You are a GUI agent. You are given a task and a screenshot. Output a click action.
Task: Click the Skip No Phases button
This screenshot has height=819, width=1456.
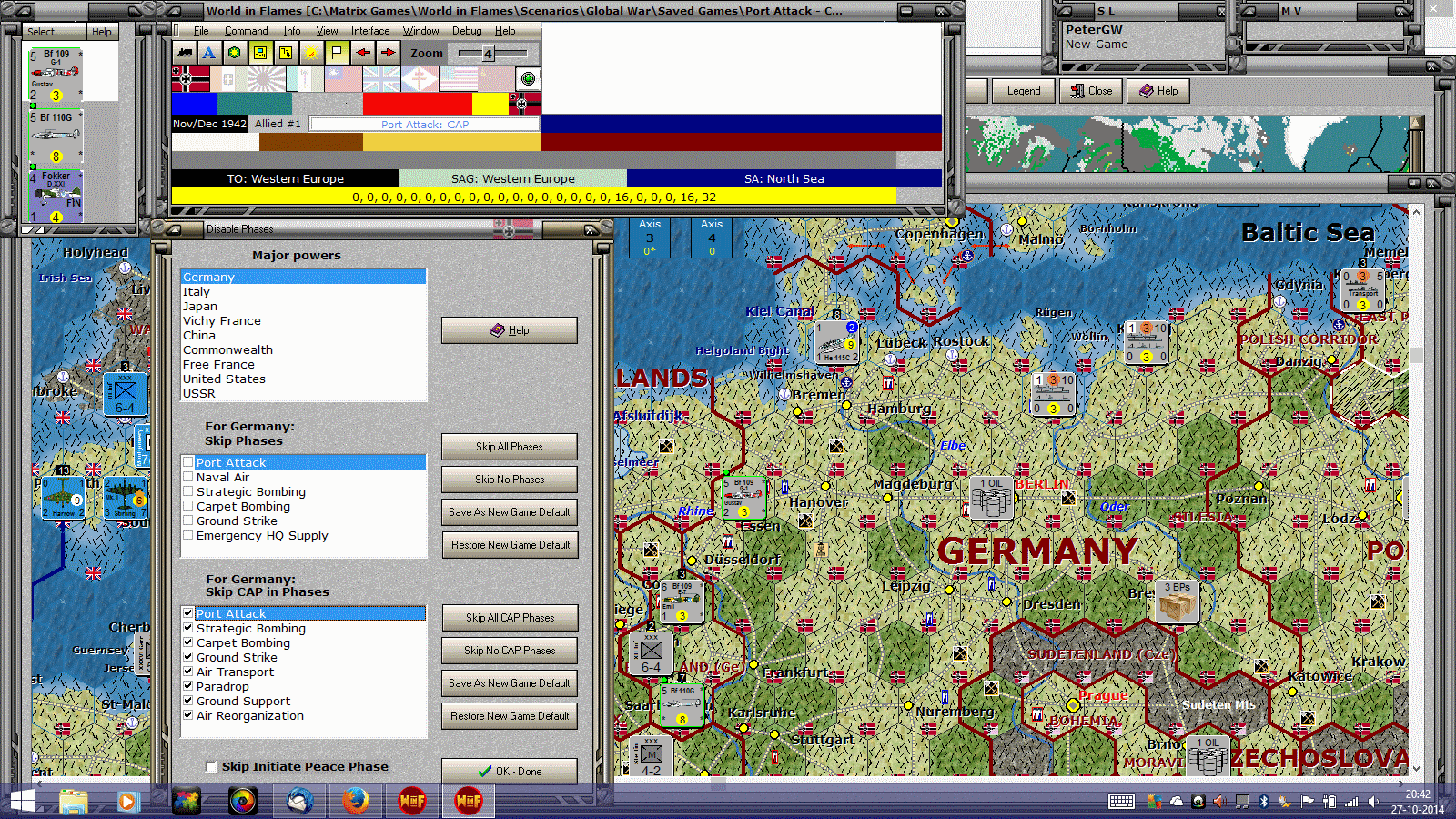tap(510, 480)
